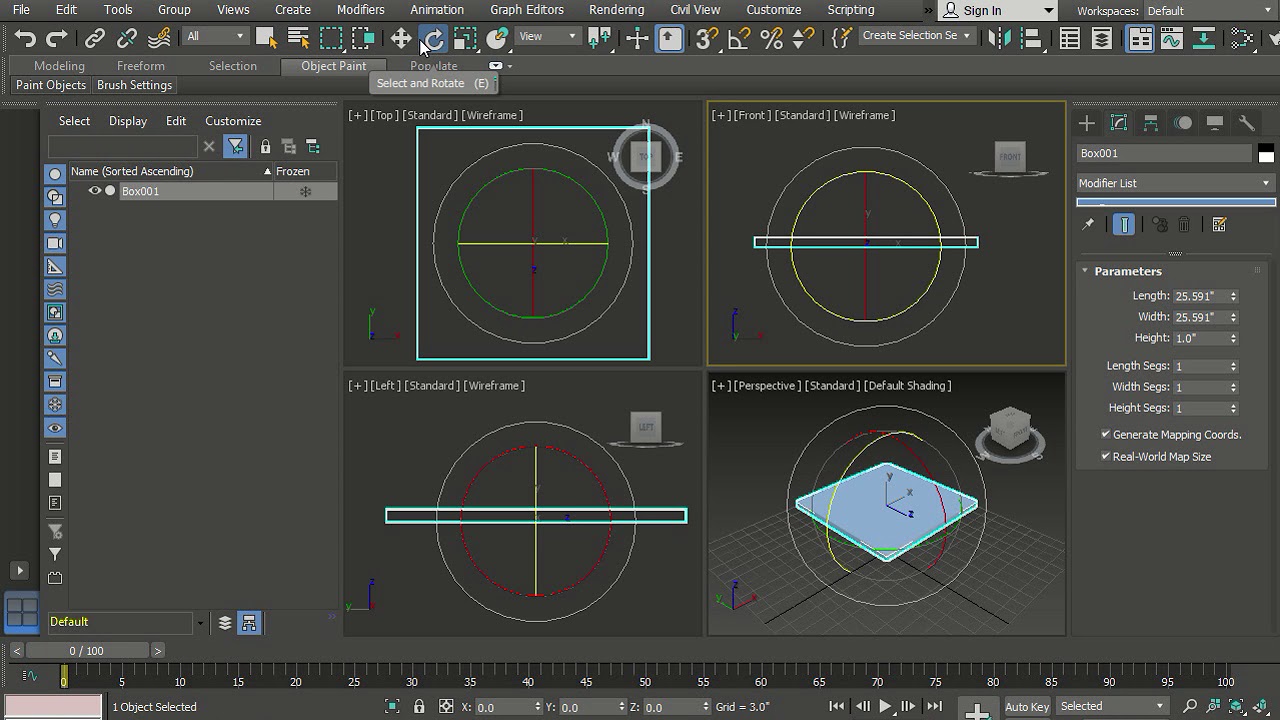Toggle the Selection Lock icon in status bar
Screen dimensions: 1280x720
click(419, 707)
